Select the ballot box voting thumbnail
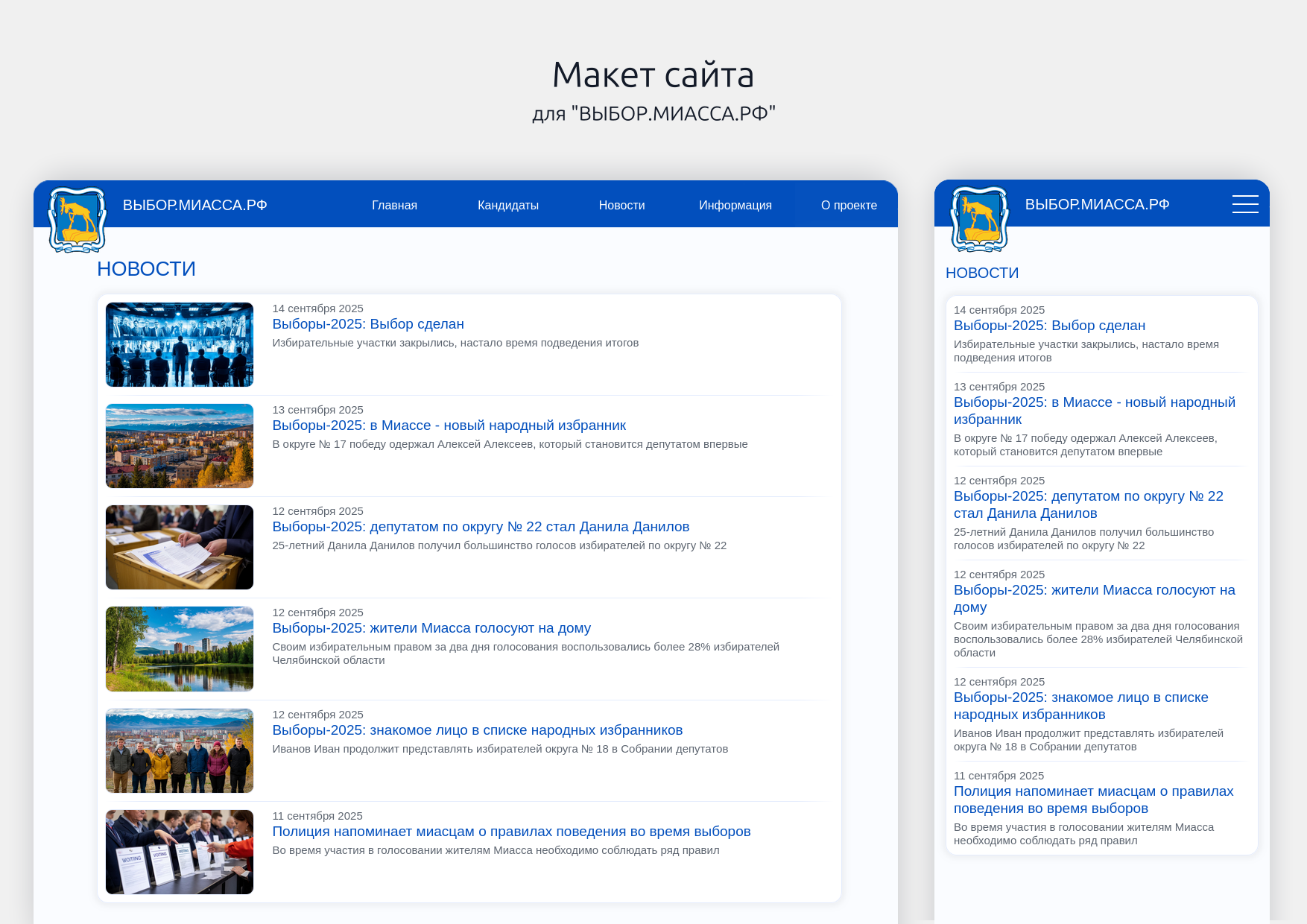1307x924 pixels. pyautogui.click(x=180, y=547)
